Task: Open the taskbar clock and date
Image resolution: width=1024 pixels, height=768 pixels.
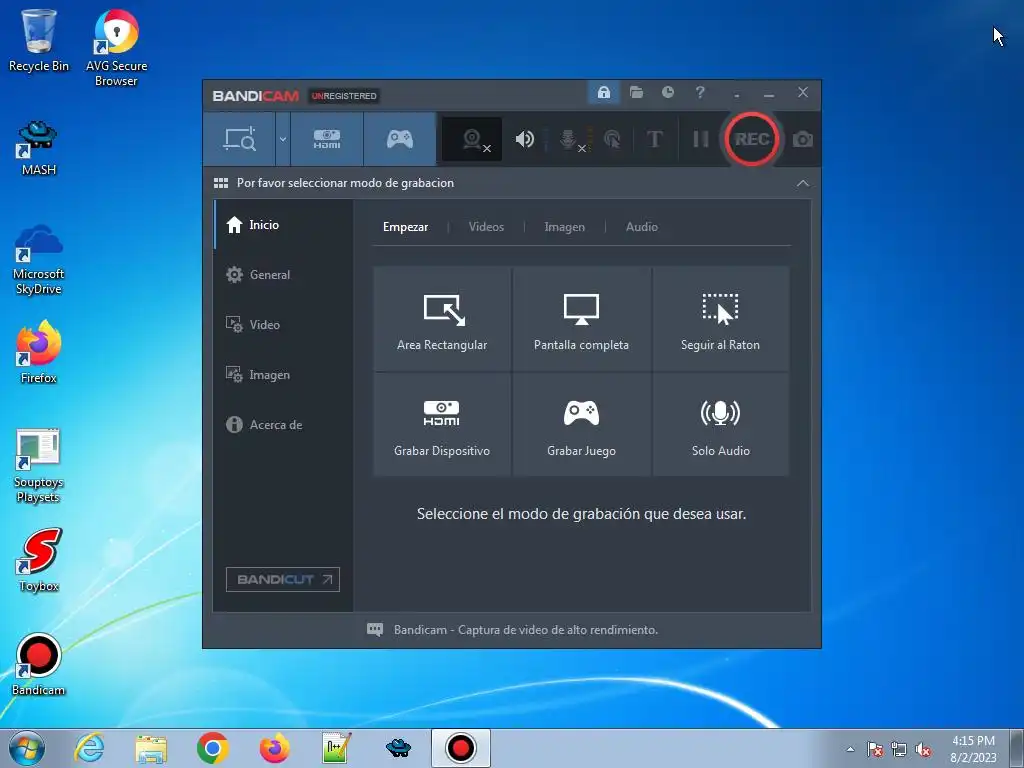Action: point(973,749)
